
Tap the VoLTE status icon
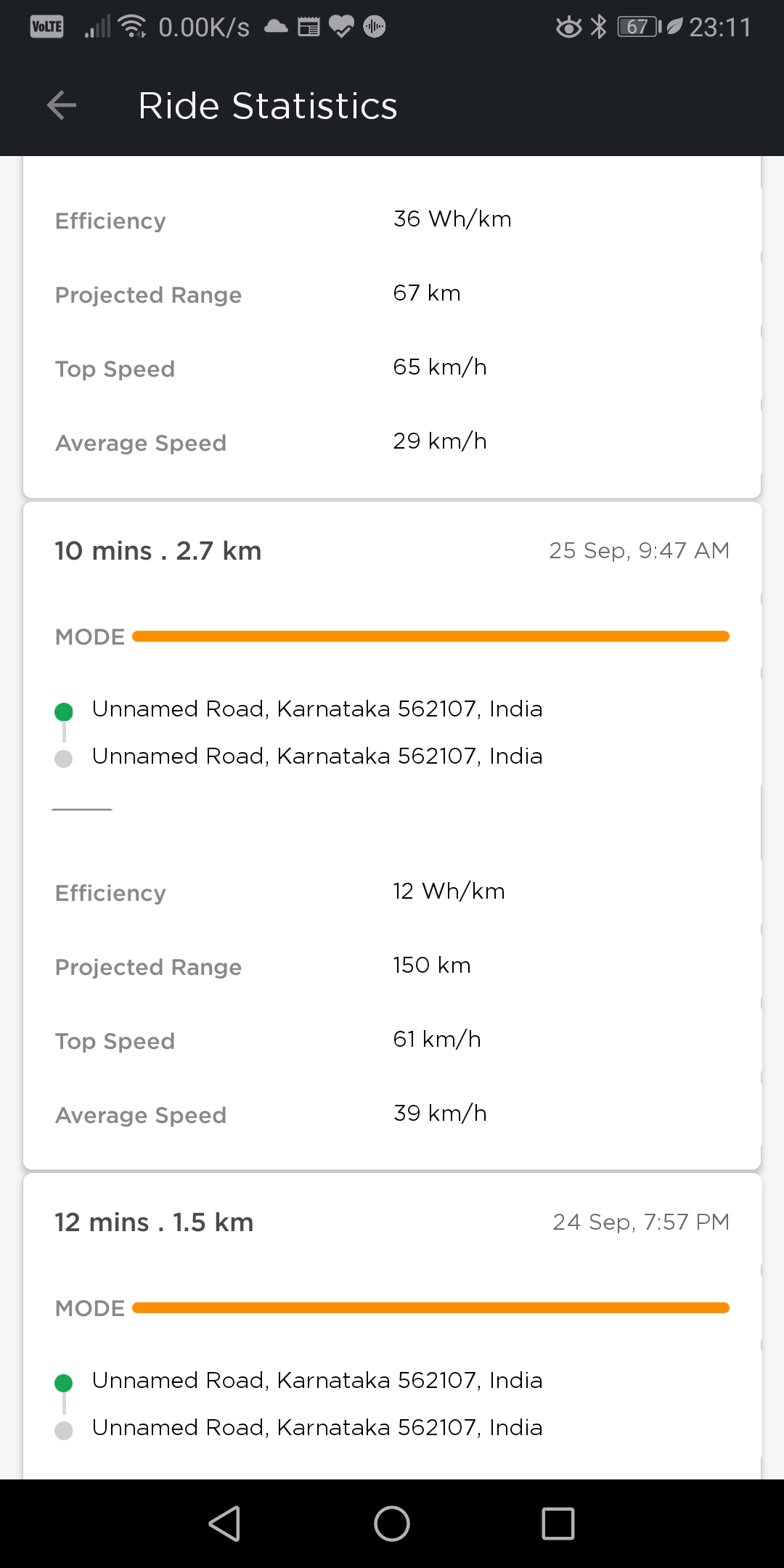(x=47, y=27)
